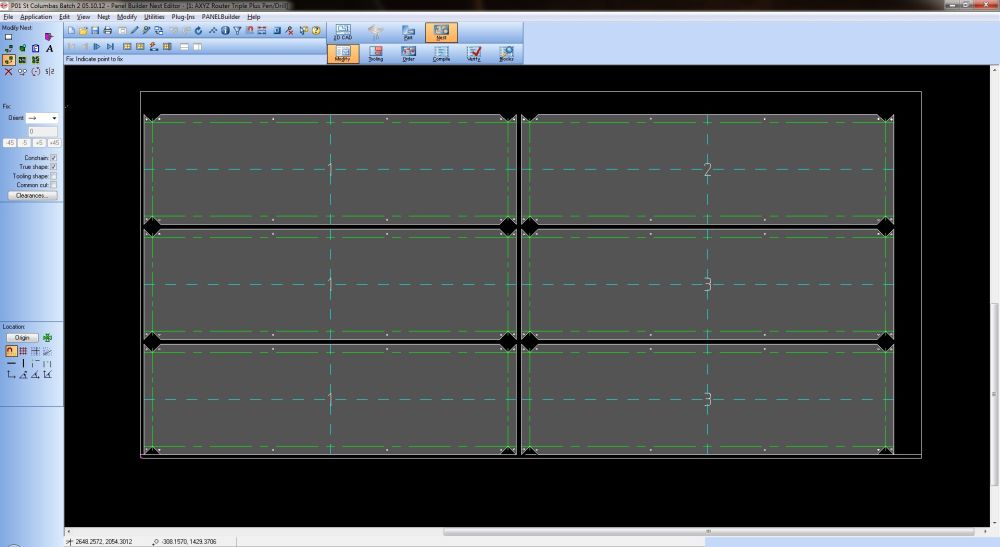This screenshot has height=547, width=1000.
Task: Click the Save disk icon
Action: coord(94,31)
